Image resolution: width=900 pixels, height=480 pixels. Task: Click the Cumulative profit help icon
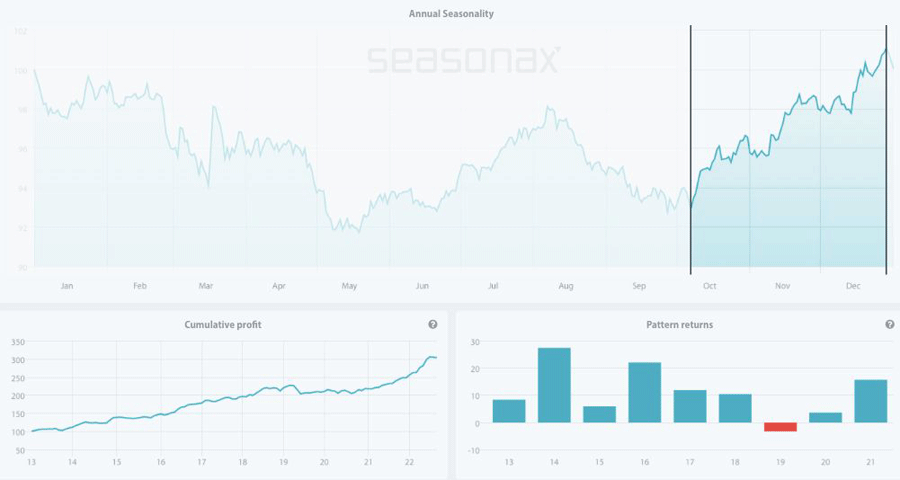click(x=432, y=324)
